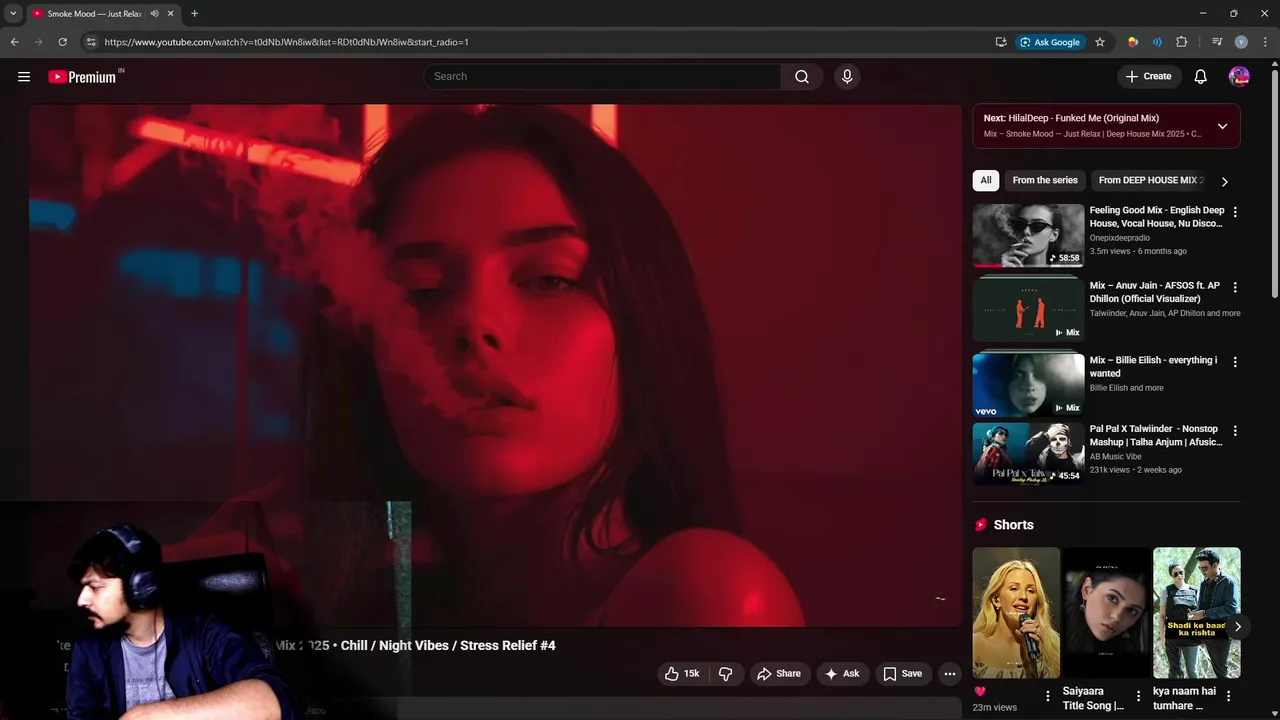Open Feeling Good Mix video thumbnail
Screen dimensions: 1280x720
point(1028,235)
